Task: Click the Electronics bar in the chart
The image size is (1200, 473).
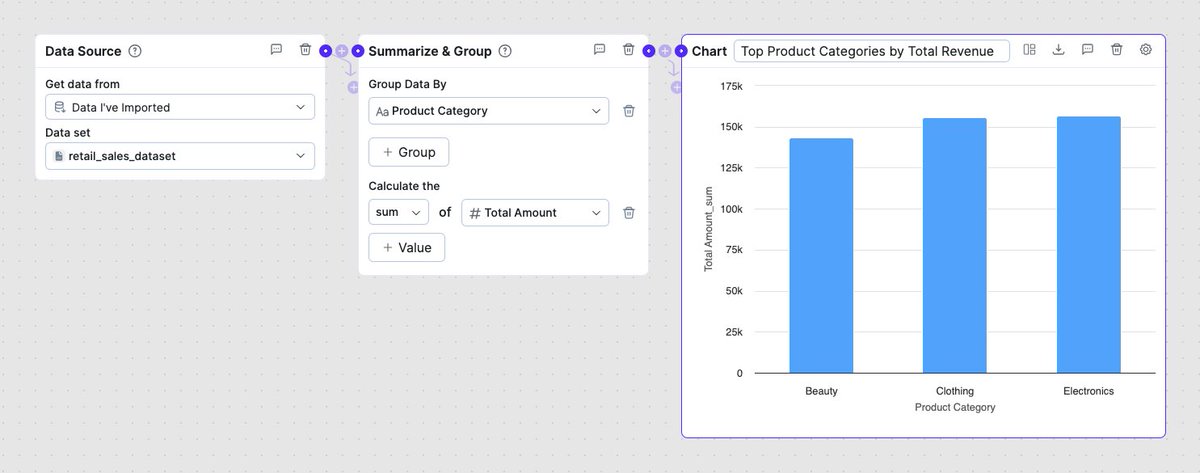Action: 1088,245
